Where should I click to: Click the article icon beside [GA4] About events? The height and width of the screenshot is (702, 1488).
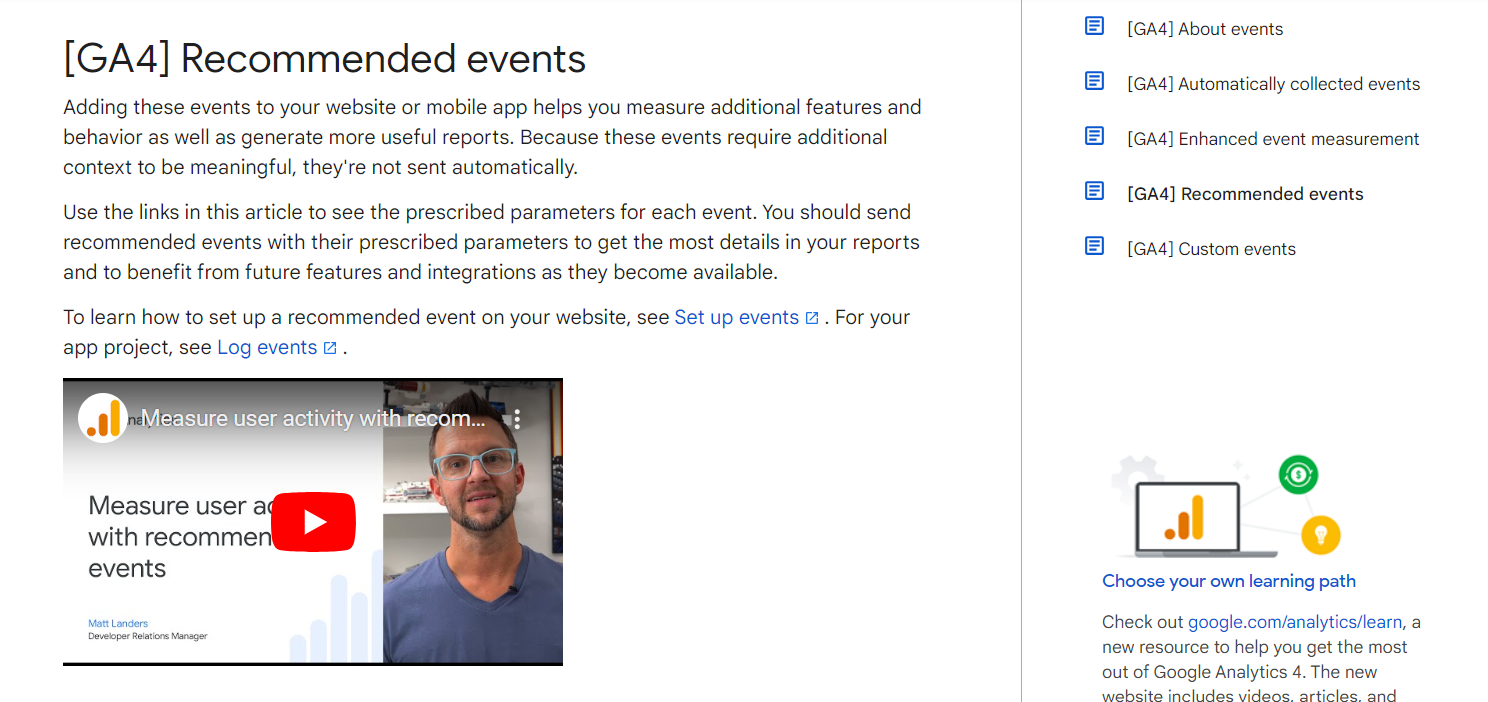(x=1094, y=26)
